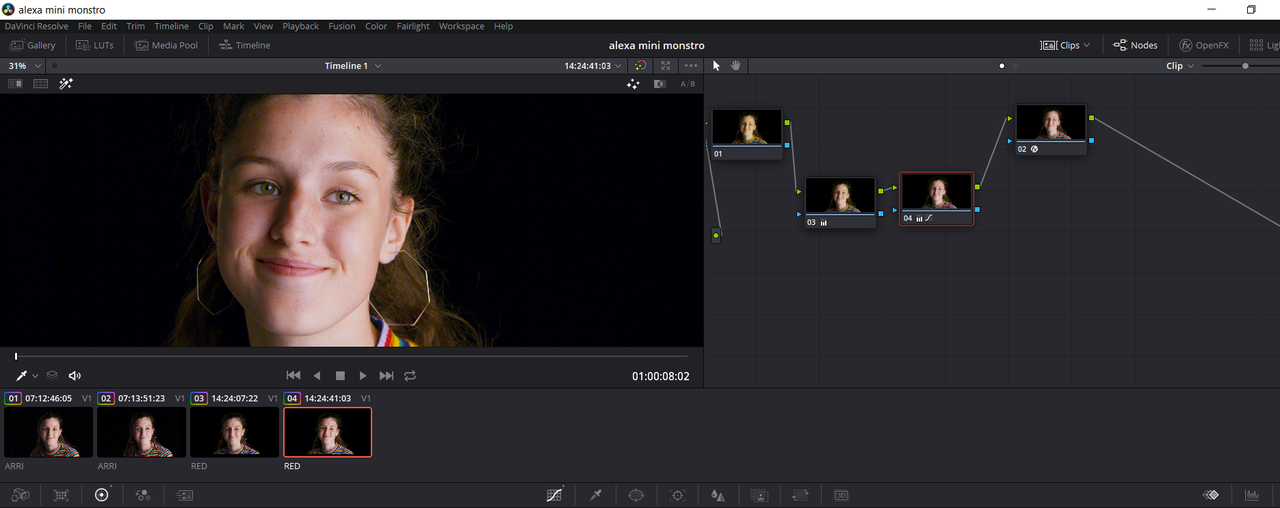The image size is (1280, 508).
Task: Select node 03 in the node graph
Action: coord(840,203)
